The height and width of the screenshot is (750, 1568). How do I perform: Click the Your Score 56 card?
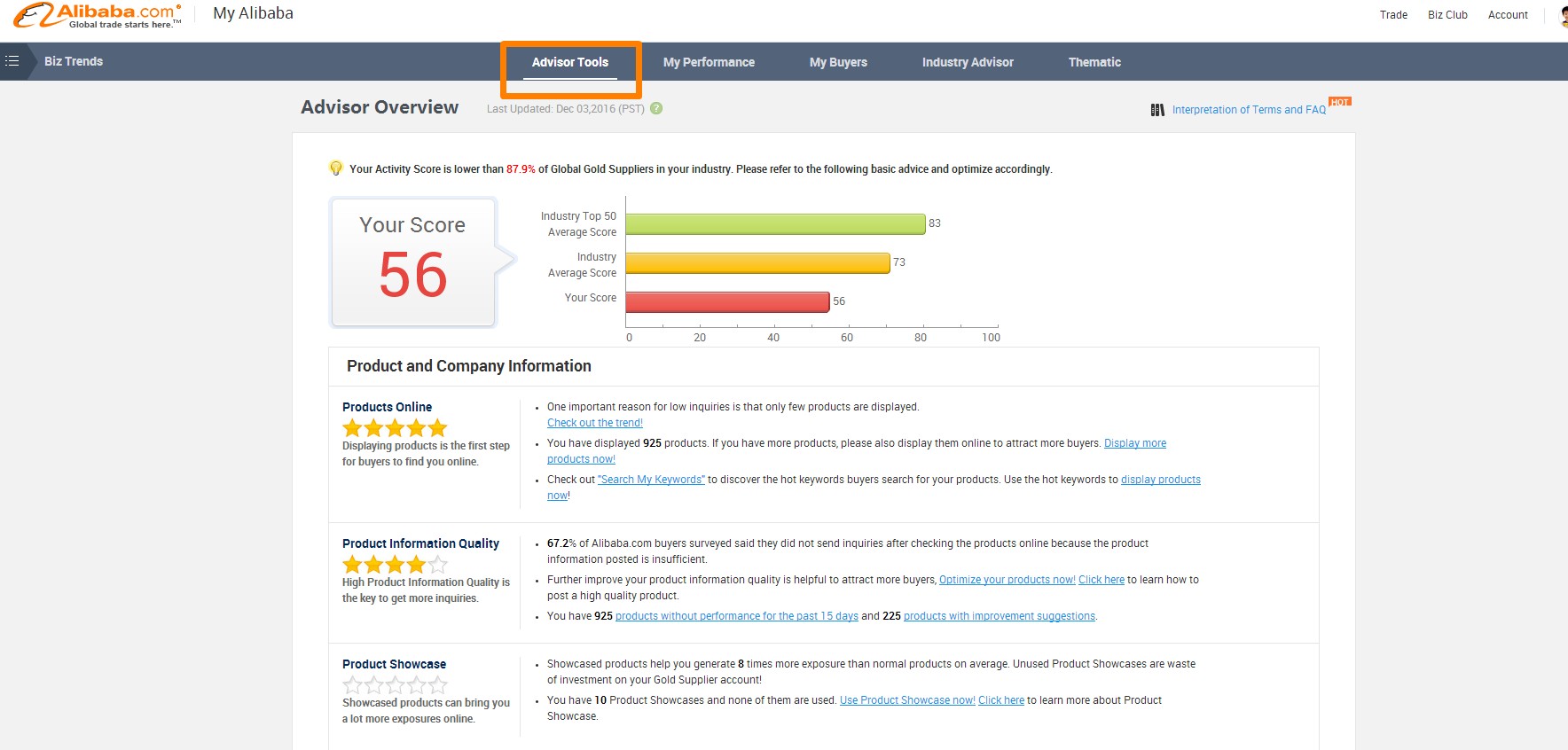[x=413, y=262]
